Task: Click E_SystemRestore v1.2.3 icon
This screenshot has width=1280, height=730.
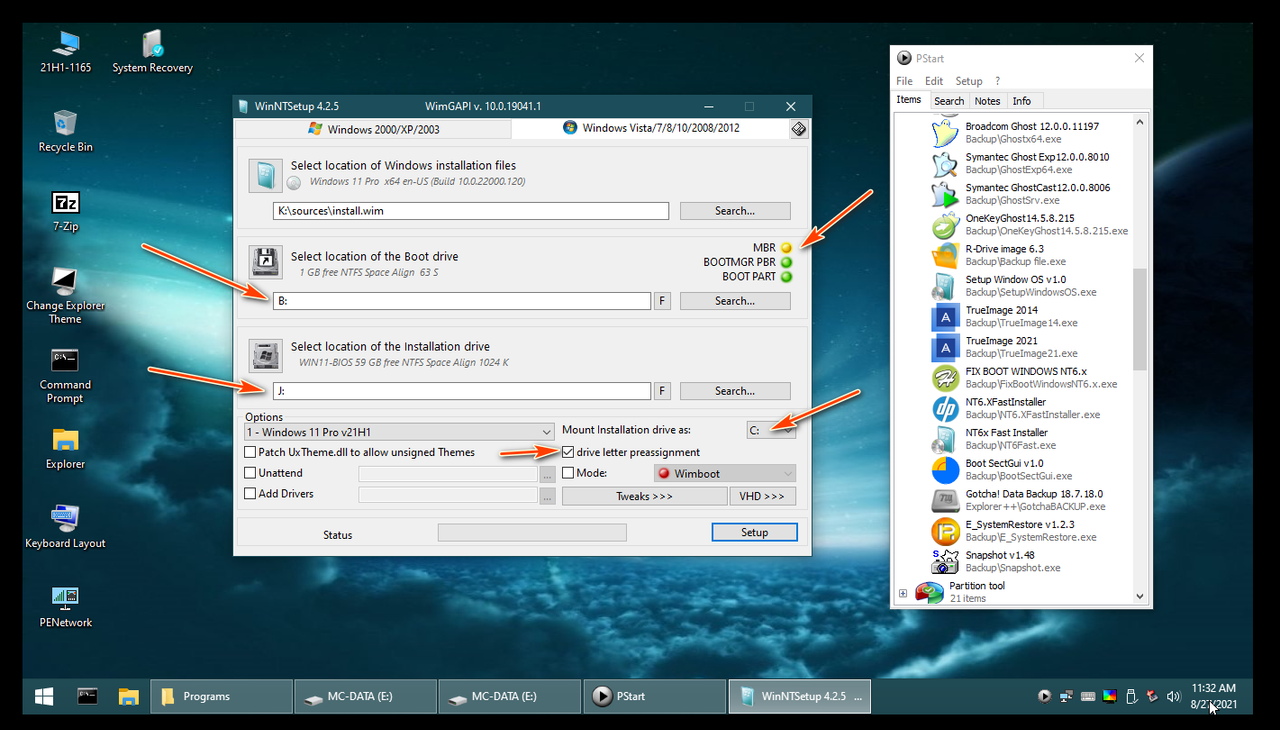Action: click(x=945, y=531)
